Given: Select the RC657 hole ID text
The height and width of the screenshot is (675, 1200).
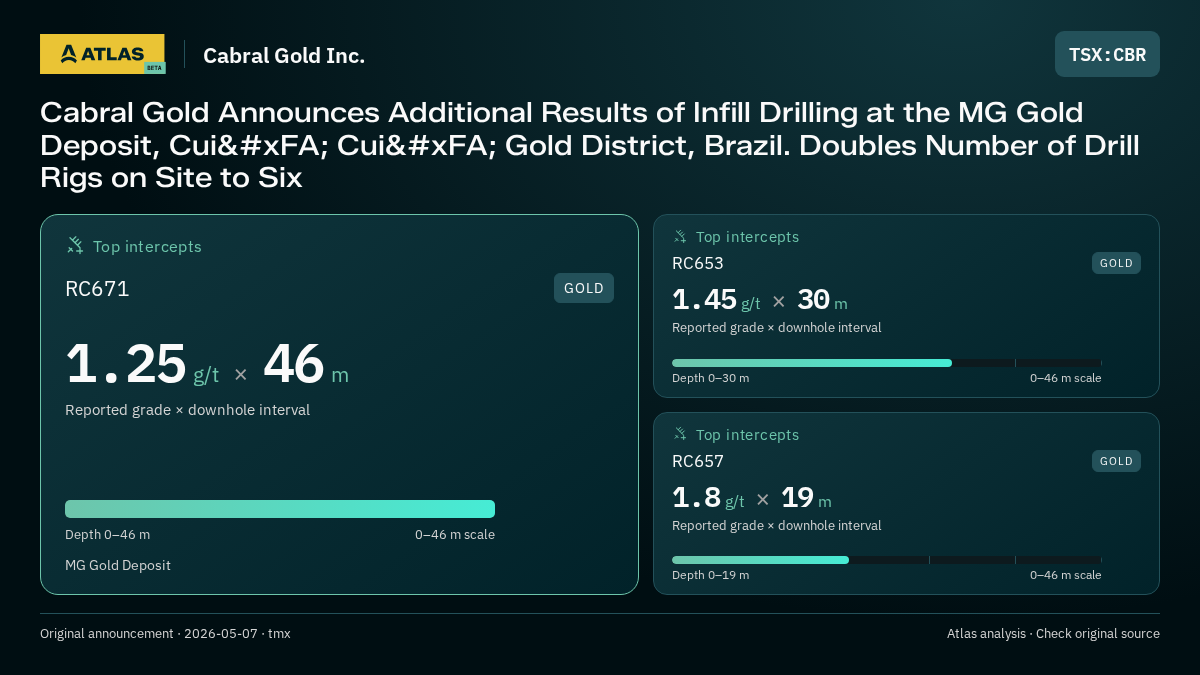Looking at the screenshot, I should click(698, 461).
